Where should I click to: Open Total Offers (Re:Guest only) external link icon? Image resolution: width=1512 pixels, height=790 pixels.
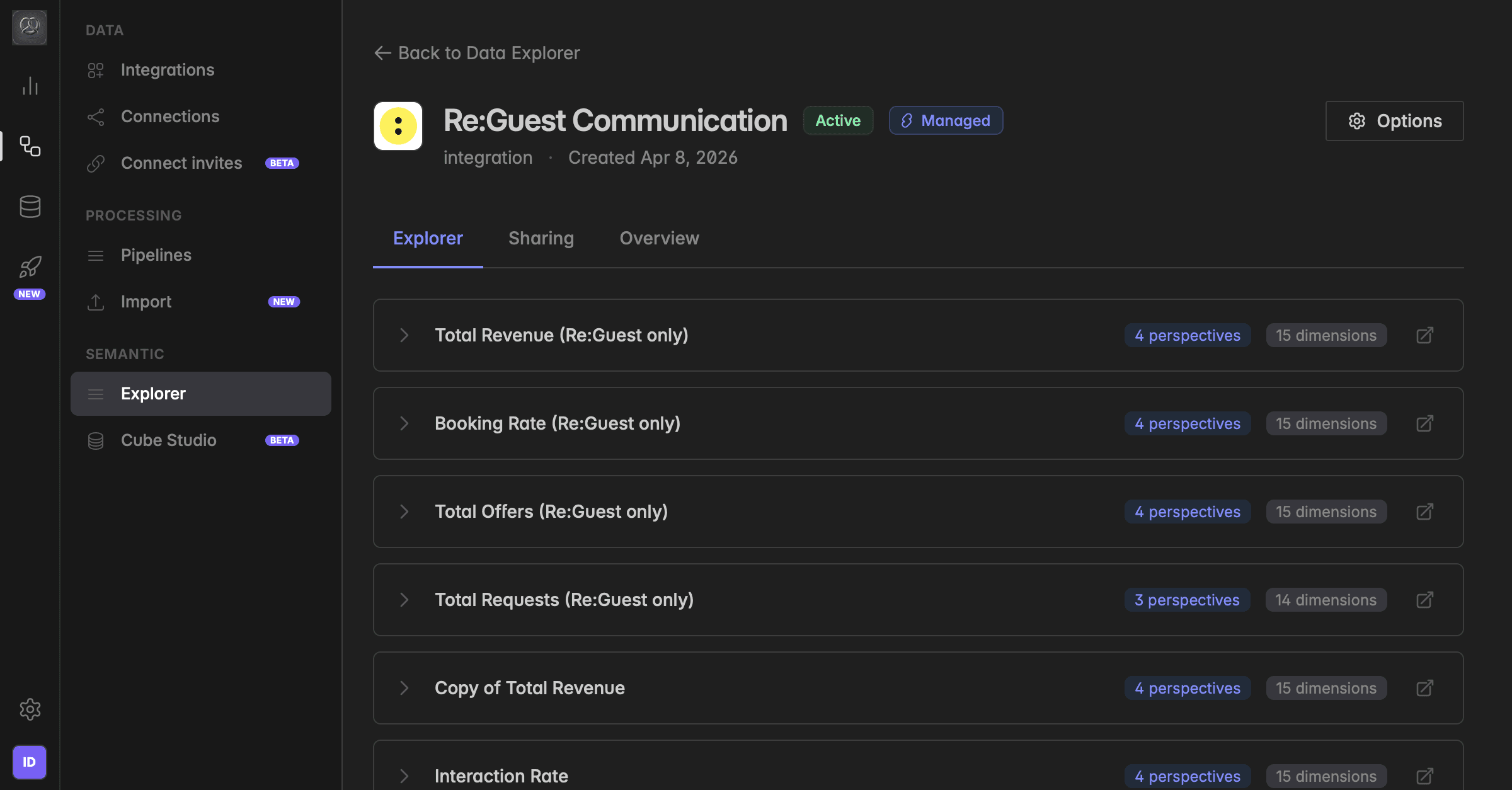1425,512
